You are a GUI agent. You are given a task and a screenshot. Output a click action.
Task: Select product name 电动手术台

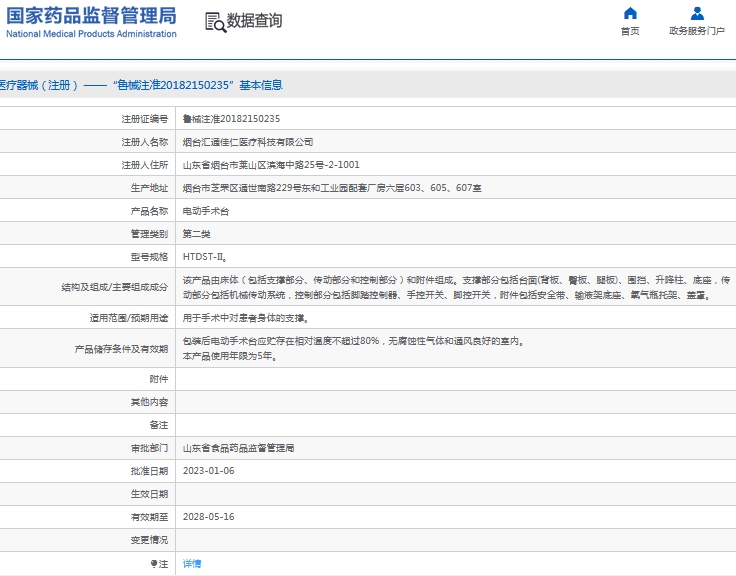click(206, 211)
